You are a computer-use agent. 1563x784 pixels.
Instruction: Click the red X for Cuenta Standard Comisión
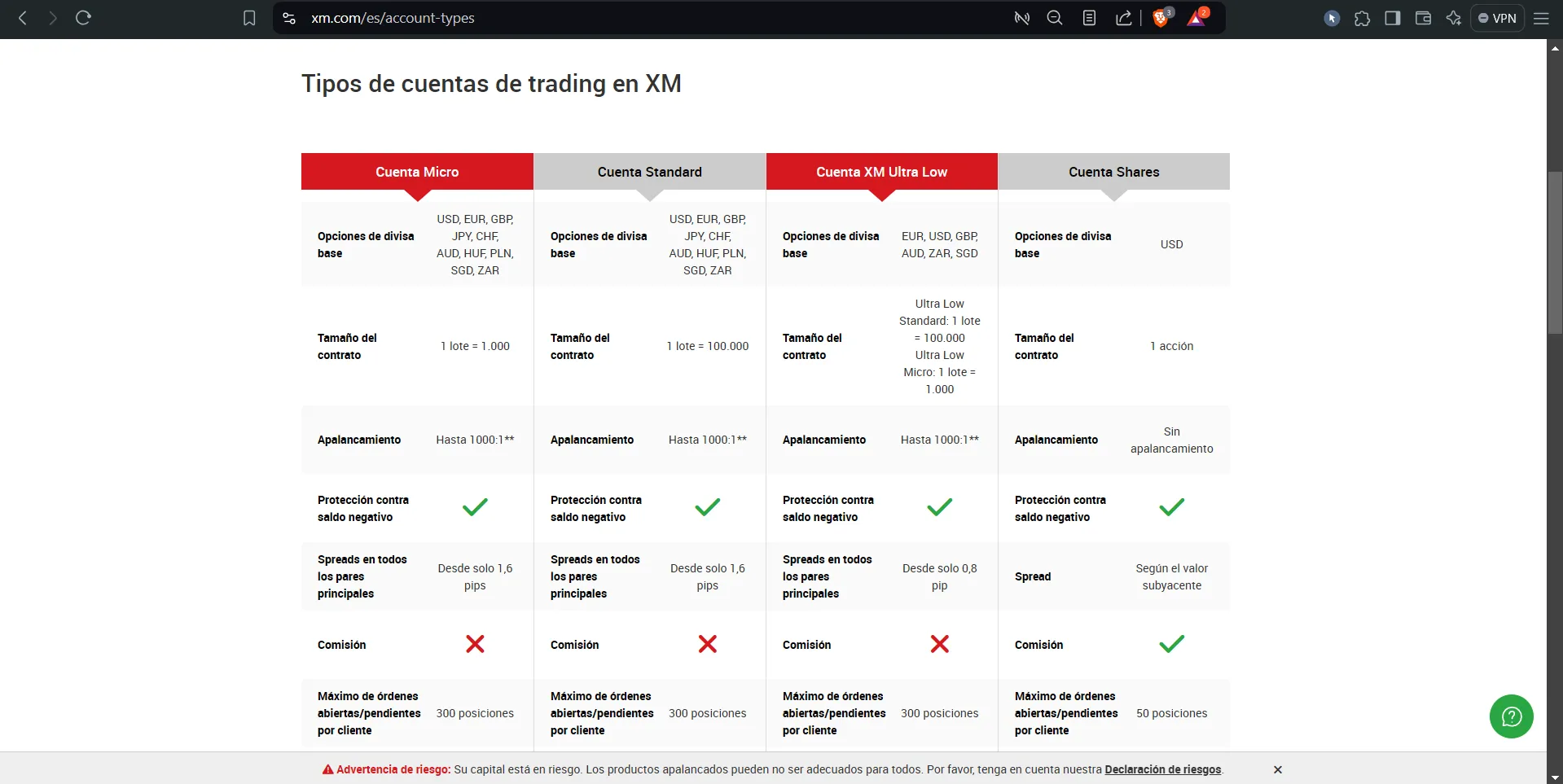(708, 644)
